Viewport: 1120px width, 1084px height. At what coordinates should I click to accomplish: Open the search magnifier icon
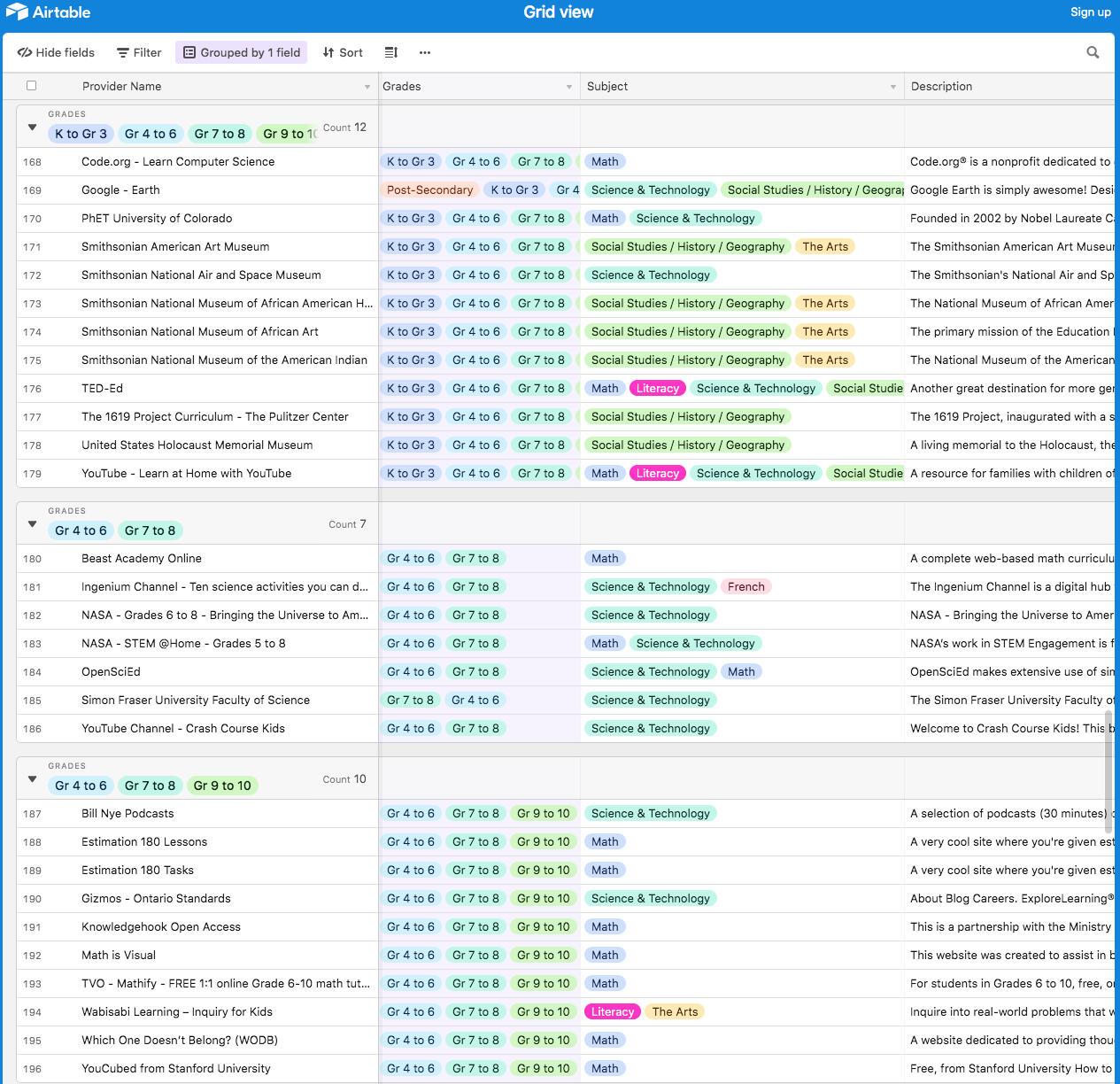click(x=1093, y=52)
